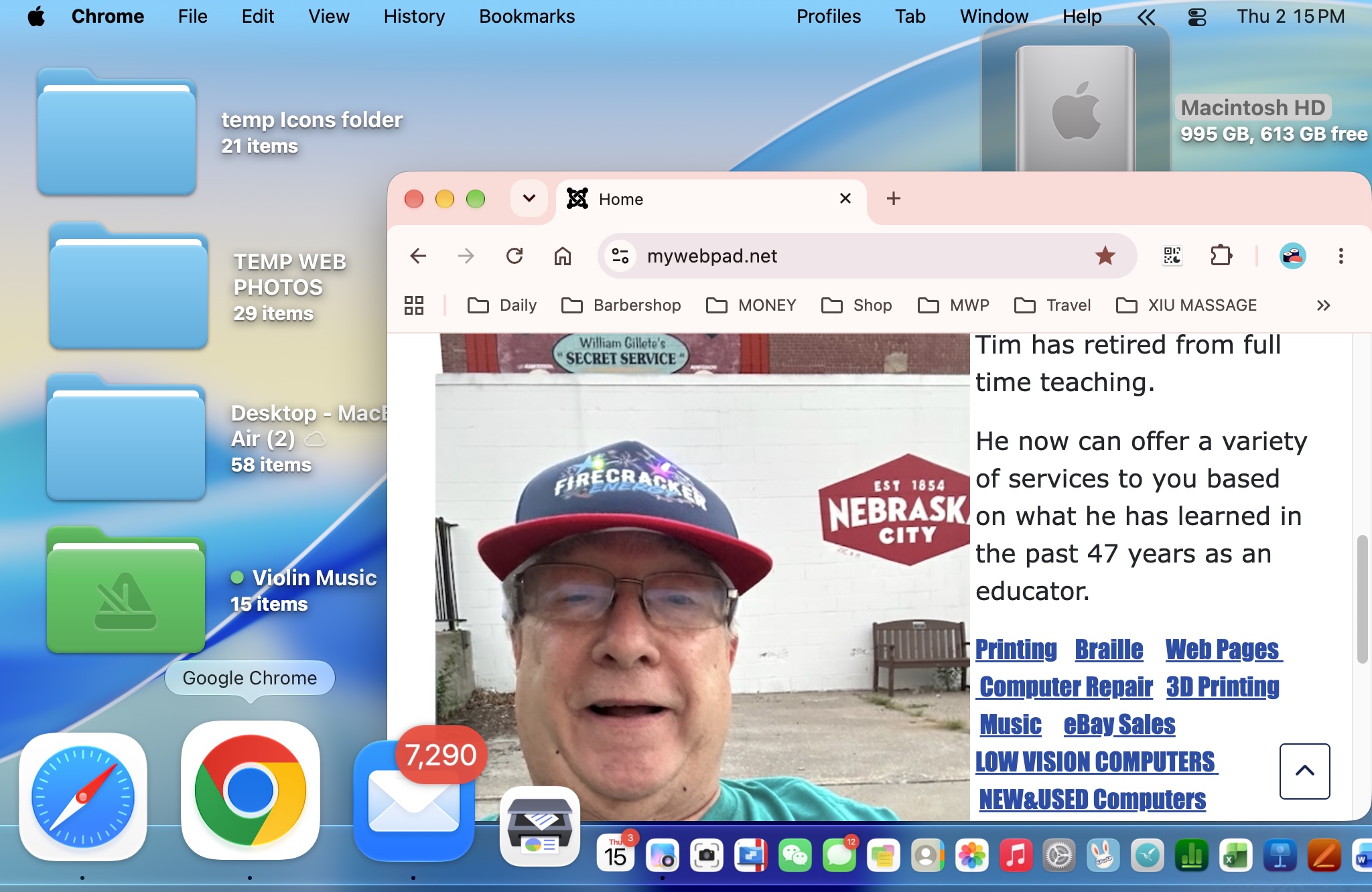Open the Computer Repair link
Screen dimensions: 1372x892
tap(1065, 687)
